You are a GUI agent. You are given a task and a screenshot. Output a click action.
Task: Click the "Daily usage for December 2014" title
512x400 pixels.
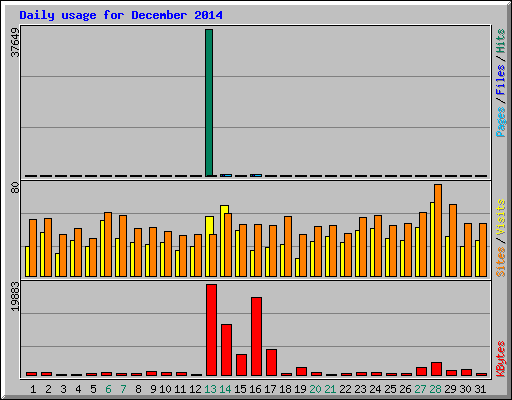[121, 15]
